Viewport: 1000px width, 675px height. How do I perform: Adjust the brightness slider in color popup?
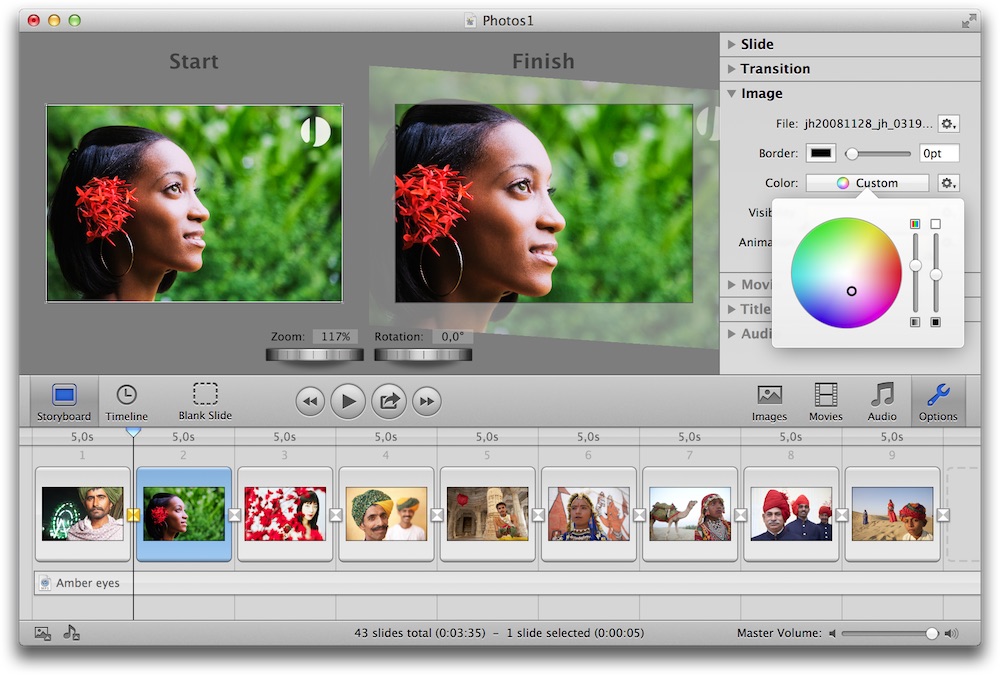point(936,273)
